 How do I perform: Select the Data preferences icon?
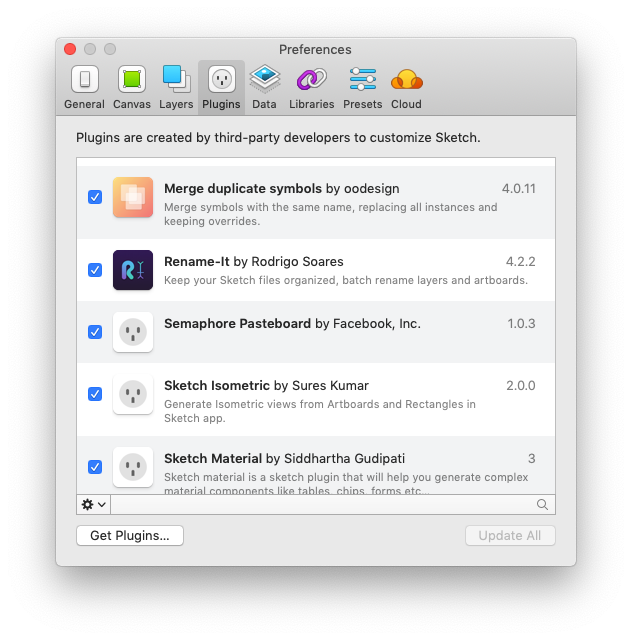click(264, 87)
